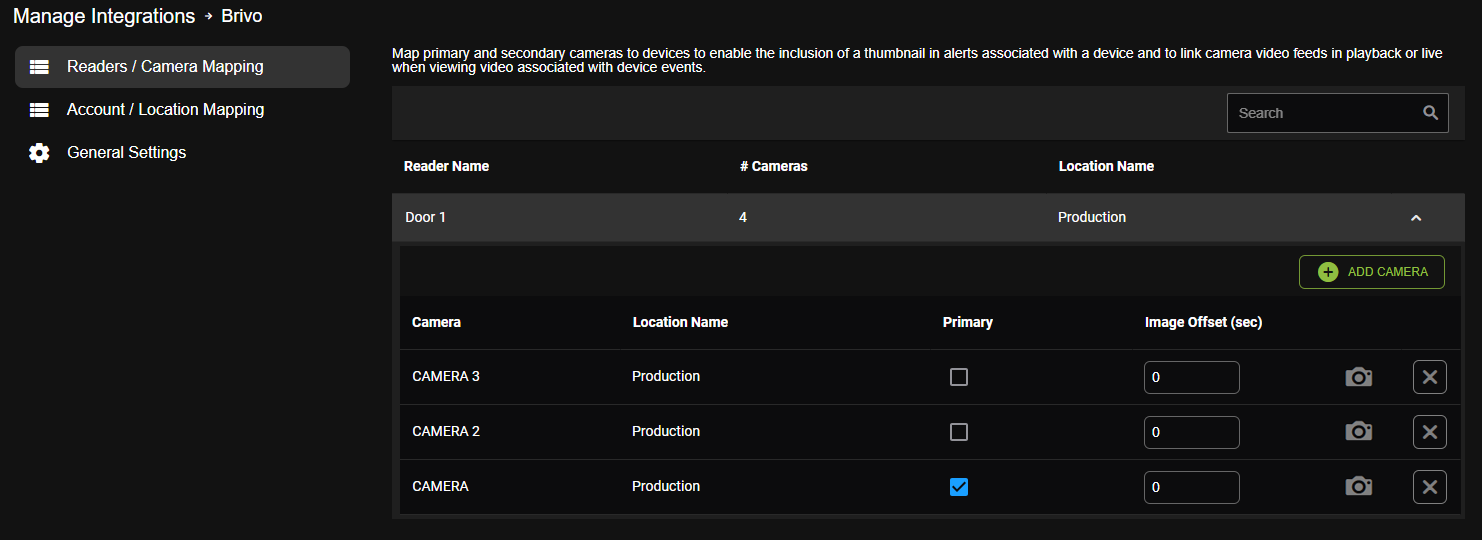Click the General Settings gear icon
This screenshot has height=540, width=1482.
coord(39,153)
